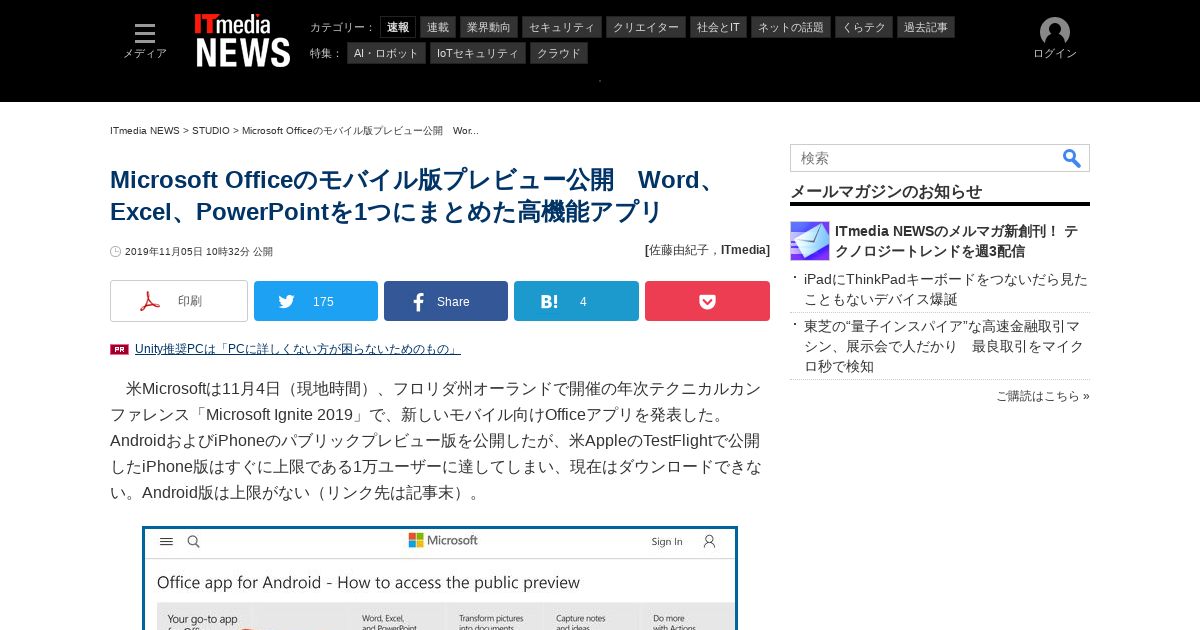1200x630 pixels.
Task: Save article to Pocket
Action: pyautogui.click(x=707, y=301)
